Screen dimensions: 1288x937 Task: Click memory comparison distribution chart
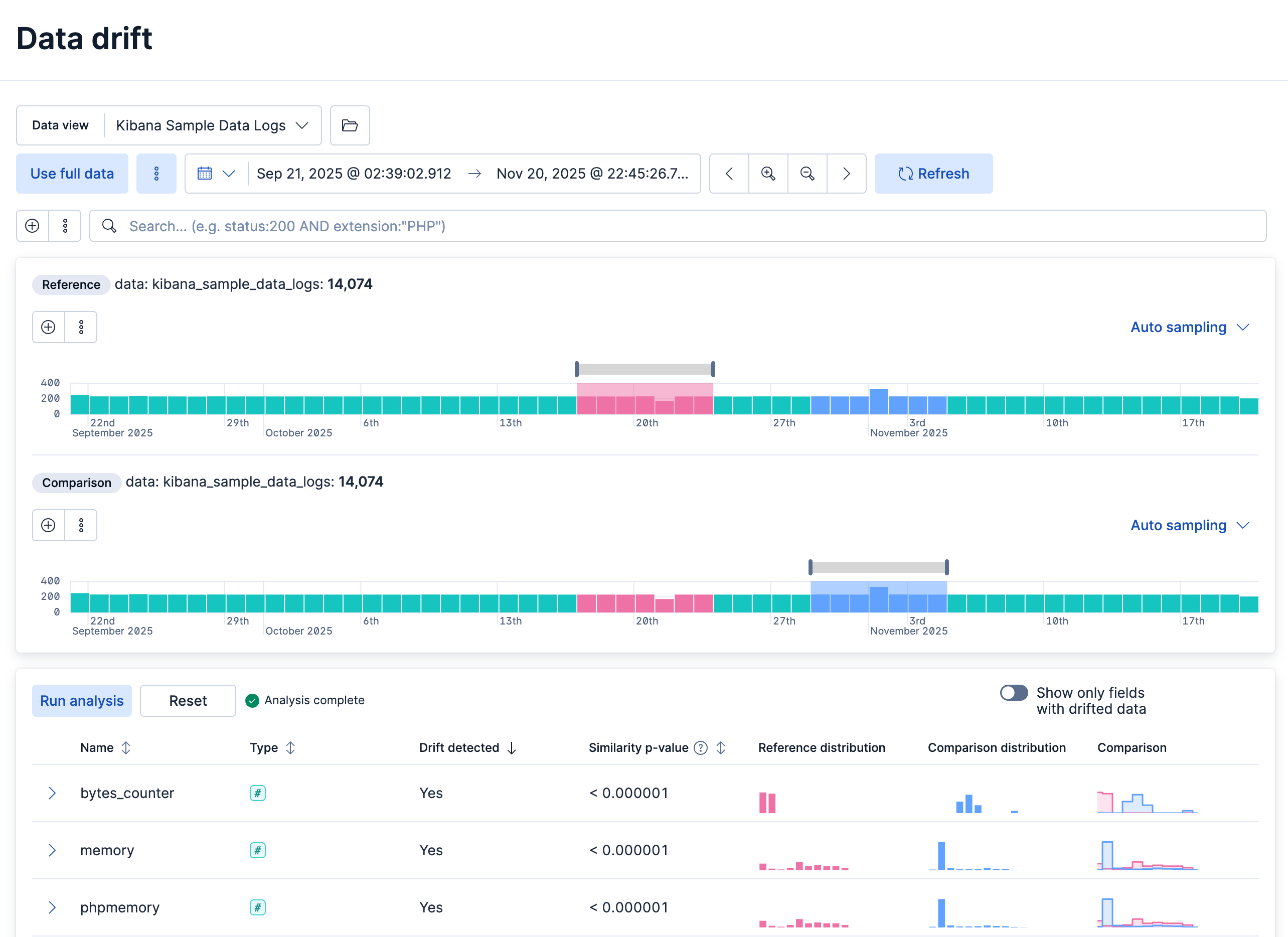click(x=978, y=856)
